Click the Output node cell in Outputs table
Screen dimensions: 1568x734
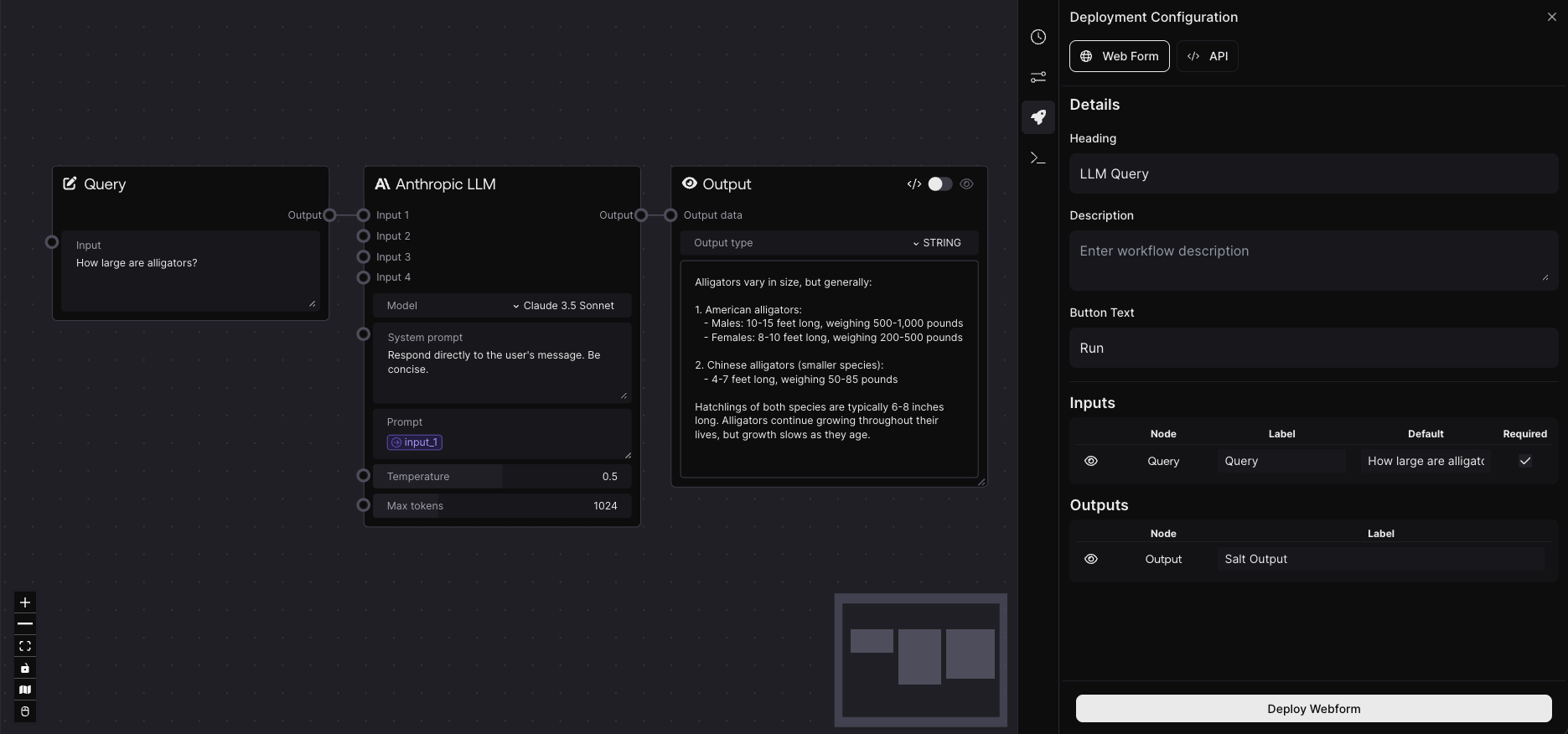click(1163, 559)
